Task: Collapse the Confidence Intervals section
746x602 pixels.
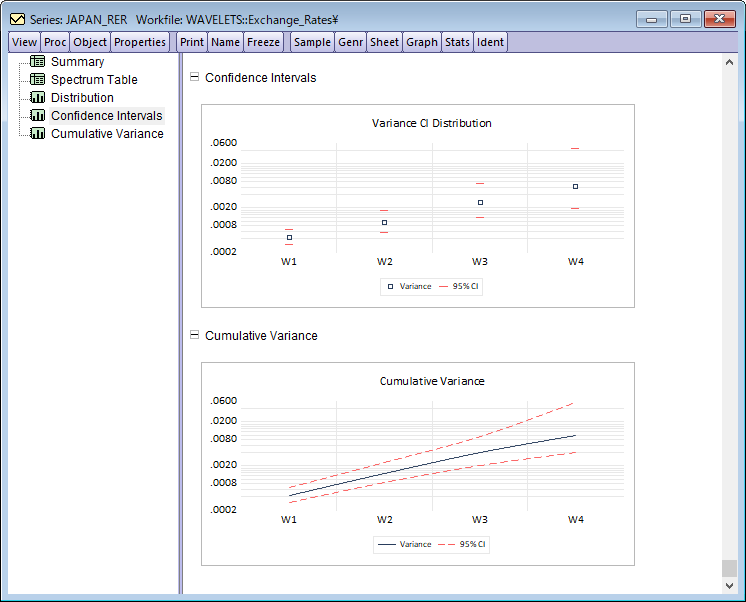Action: pos(195,78)
